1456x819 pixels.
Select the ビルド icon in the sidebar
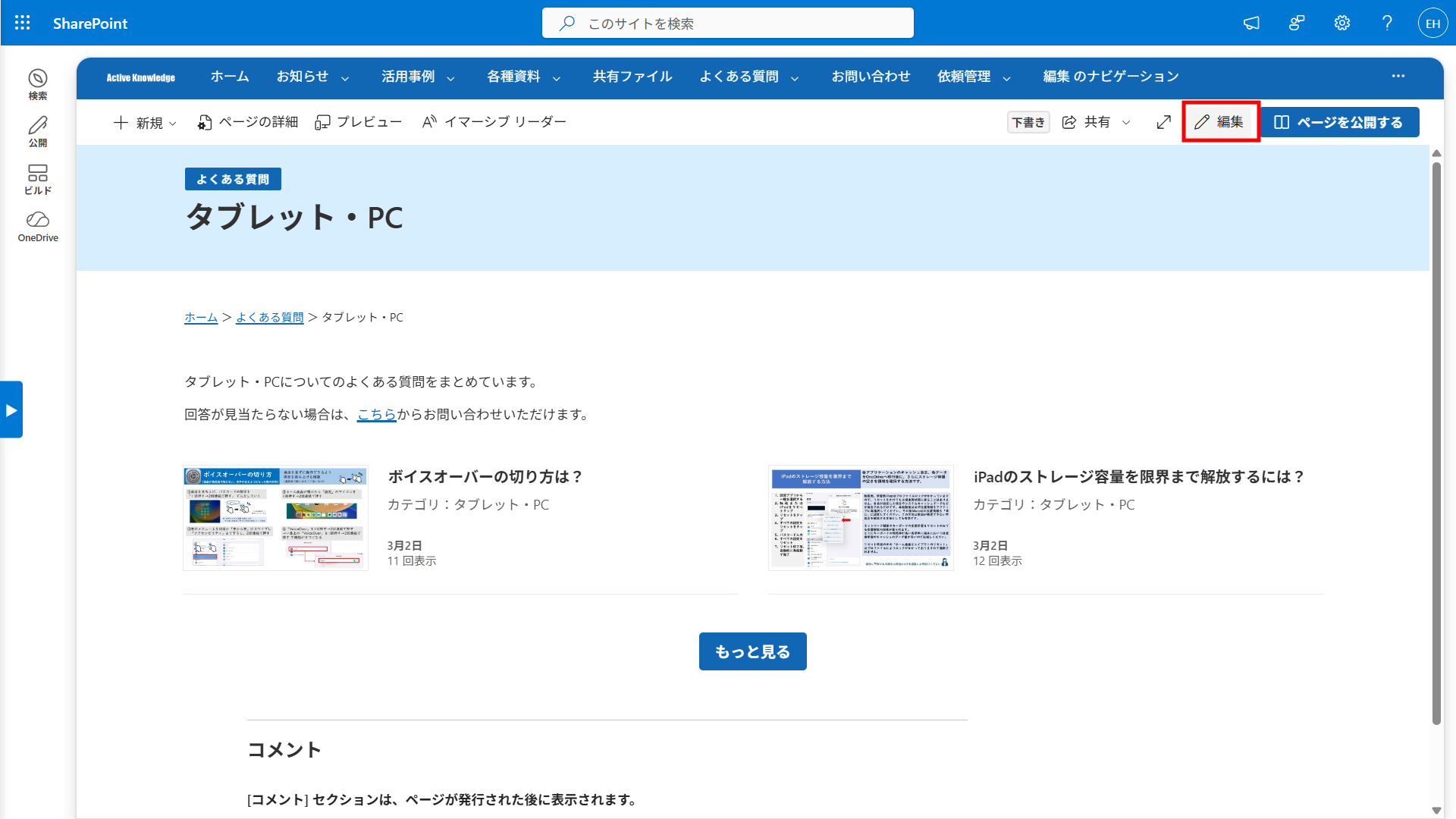[38, 180]
